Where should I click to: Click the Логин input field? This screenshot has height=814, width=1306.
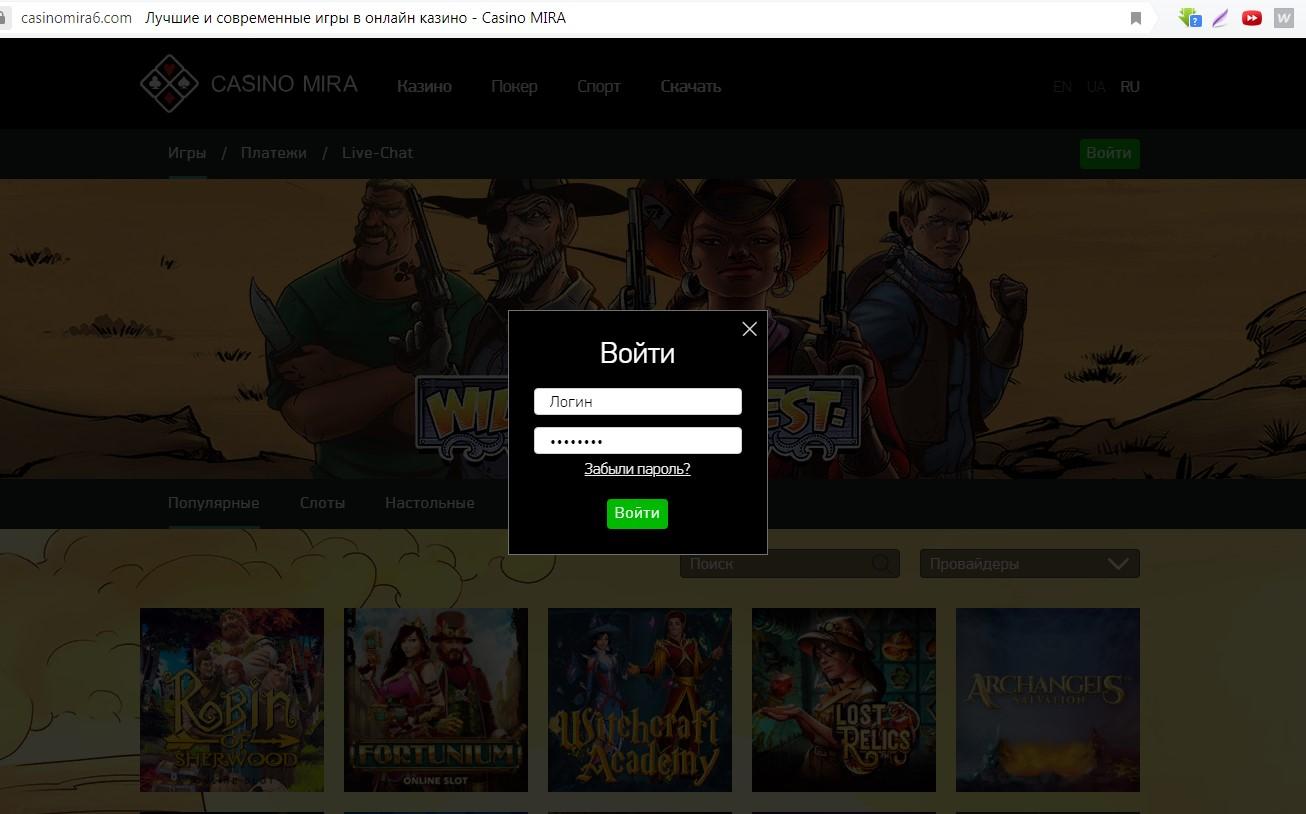[x=638, y=401]
